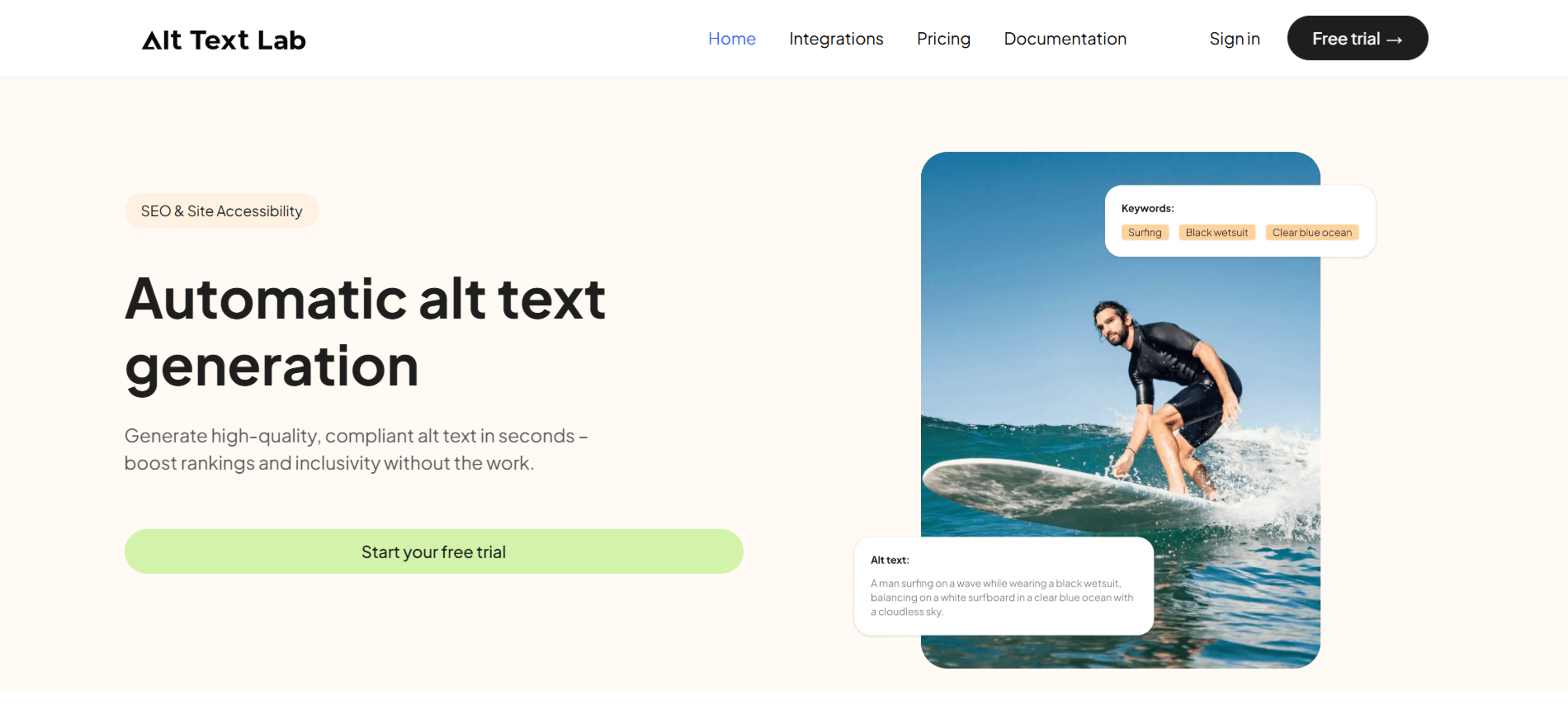The height and width of the screenshot is (714, 1568).
Task: Select the Black wetsuit keyword tag
Action: point(1216,232)
